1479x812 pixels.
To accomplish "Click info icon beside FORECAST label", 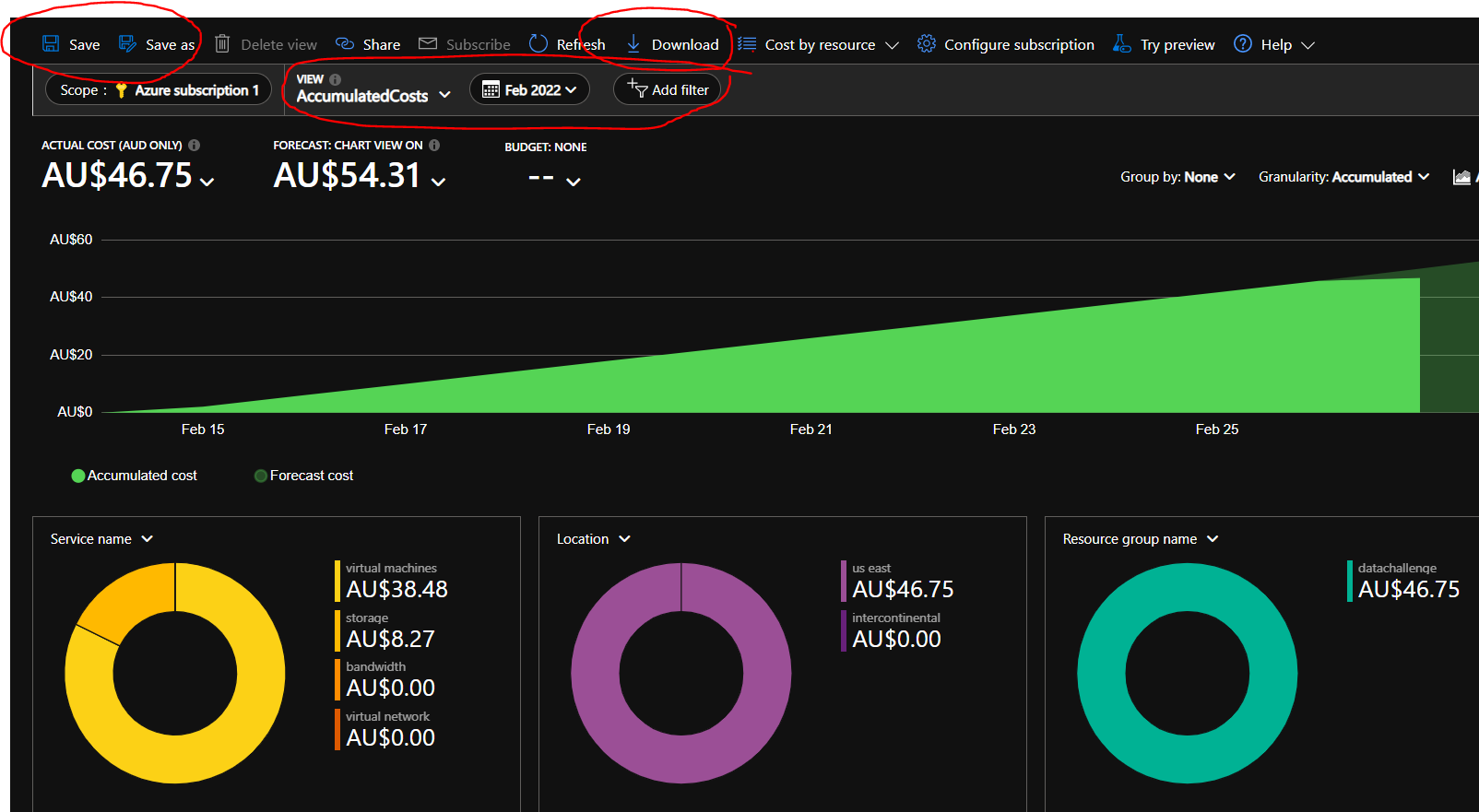I will coord(434,145).
